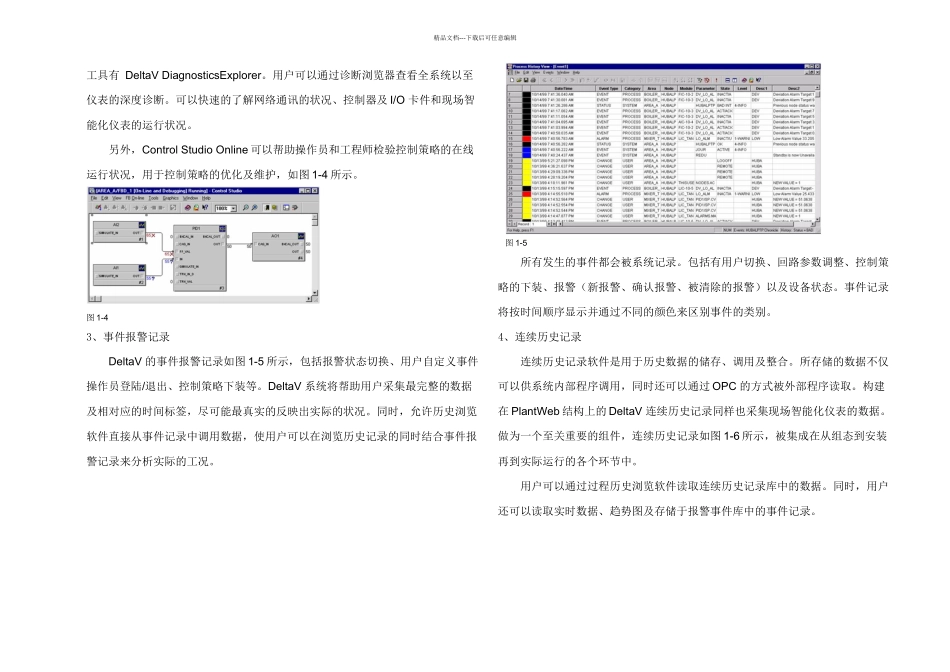950x672 pixels.
Task: Click heading '4、连续历史记录'
Action: [540, 337]
